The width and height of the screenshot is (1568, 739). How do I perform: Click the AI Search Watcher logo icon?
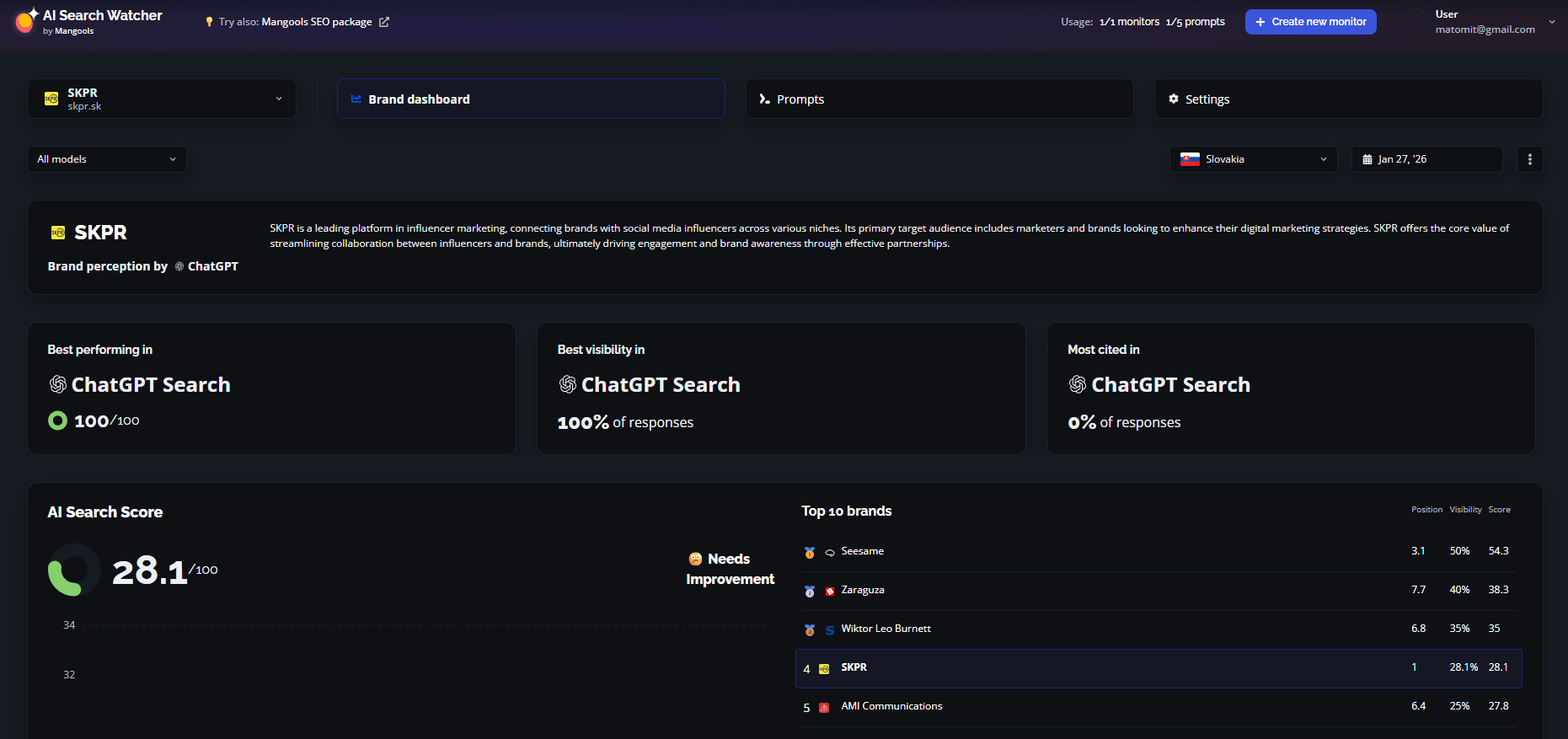[26, 20]
